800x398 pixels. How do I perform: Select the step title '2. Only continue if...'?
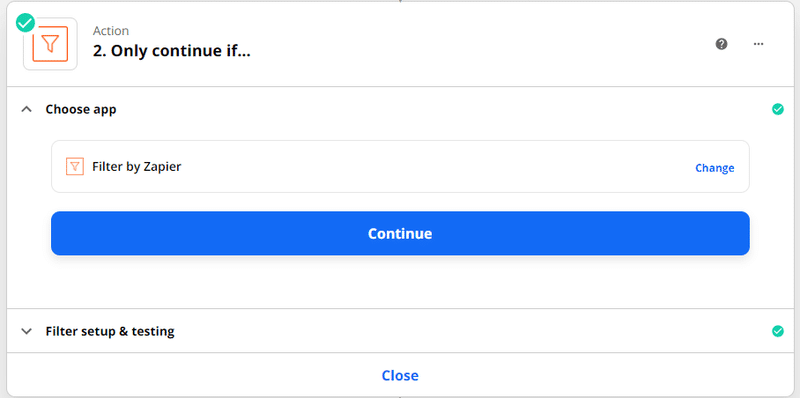pyautogui.click(x=171, y=51)
